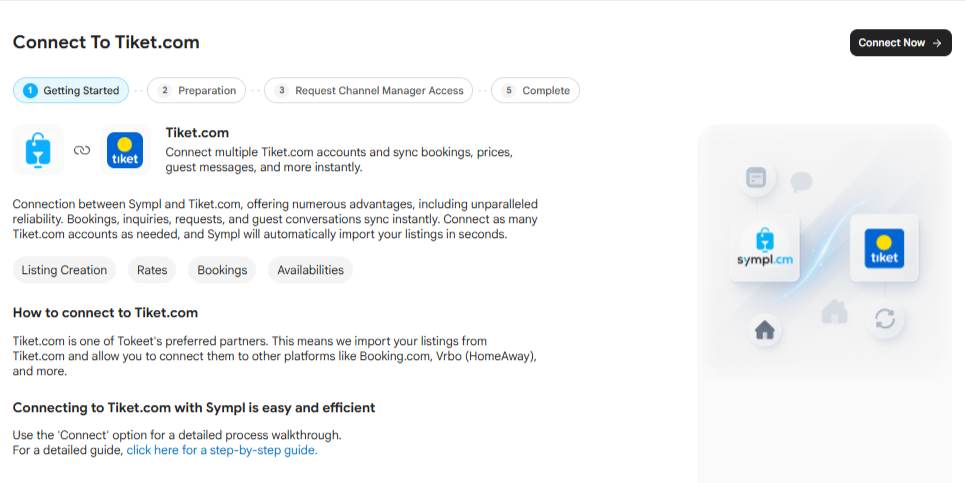This screenshot has height=483, width=966.
Task: Jump to the Complete step
Action: pos(535,91)
